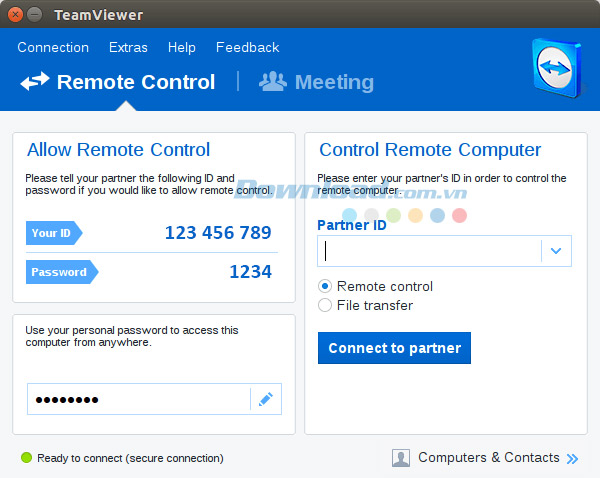The width and height of the screenshot is (600, 478).
Task: Click into the Partner ID text field
Action: coord(429,251)
